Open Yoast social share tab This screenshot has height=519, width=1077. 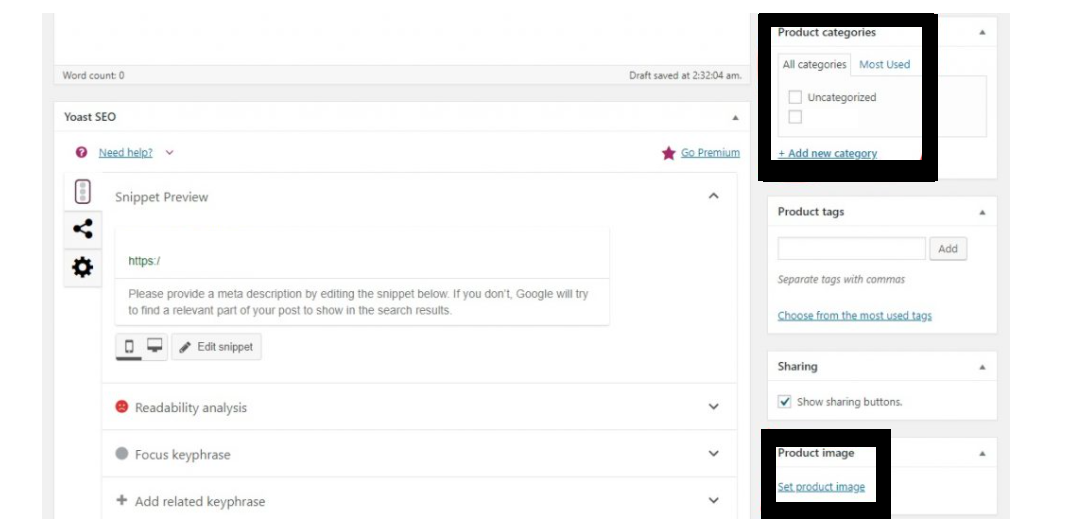(82, 229)
